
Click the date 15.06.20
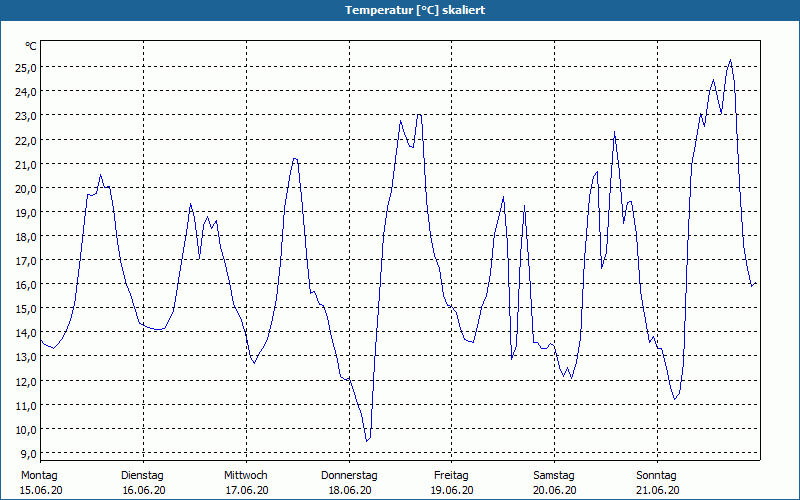point(41,490)
